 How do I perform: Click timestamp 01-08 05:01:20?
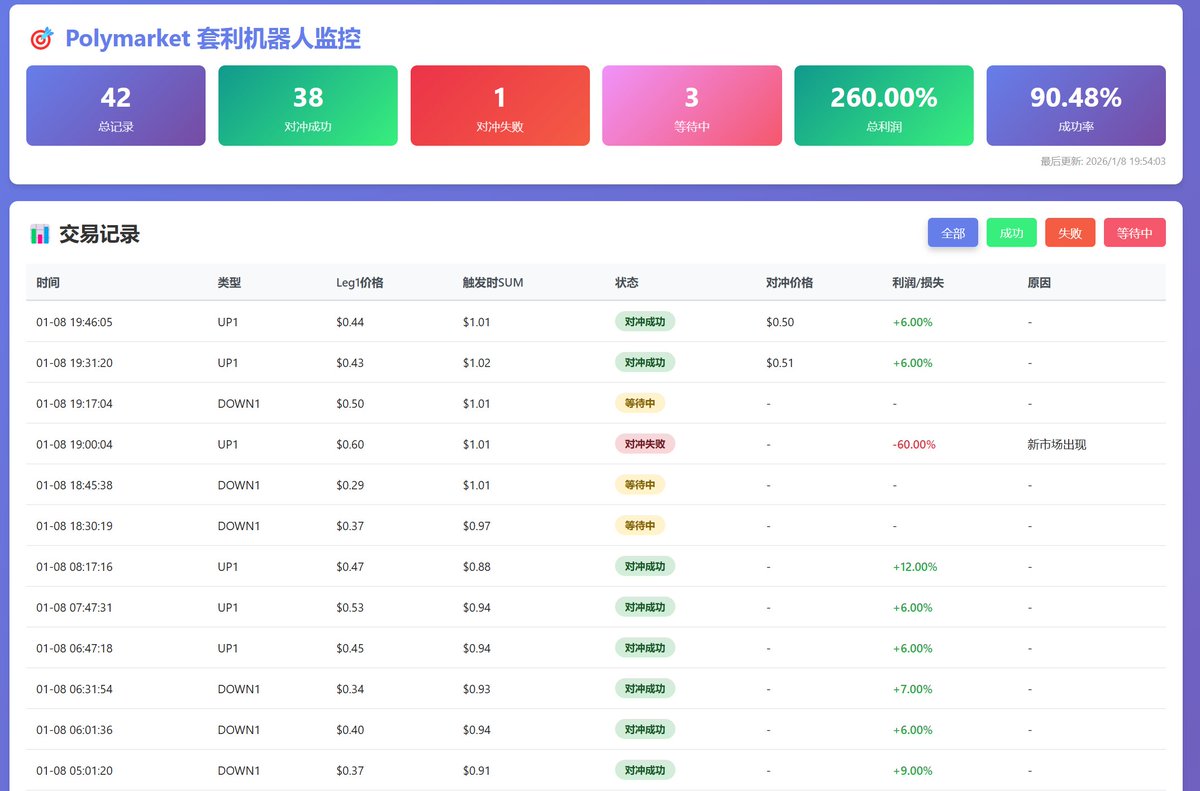tap(75, 771)
